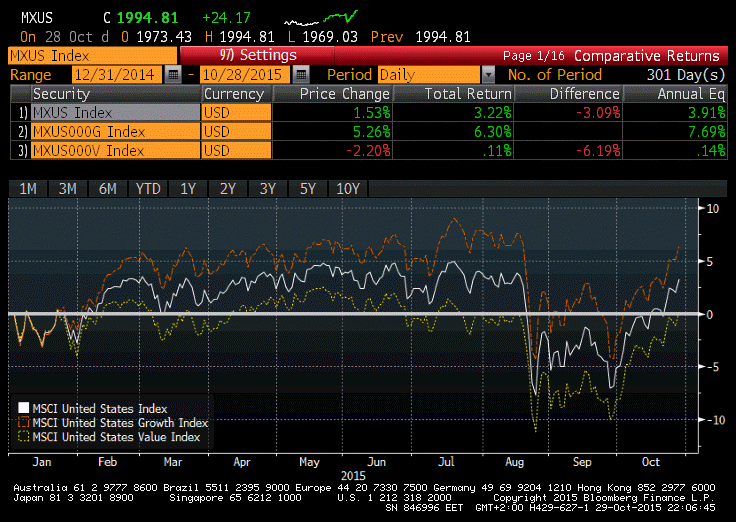Click the MXUS ticker at top left
The height and width of the screenshot is (522, 736).
coord(37,18)
